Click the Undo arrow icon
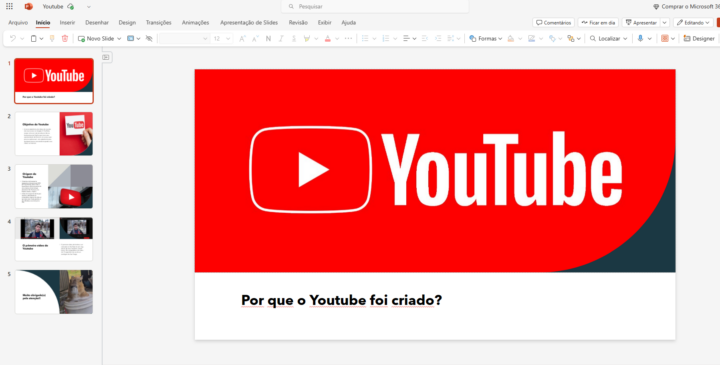The image size is (720, 365). click(13, 39)
